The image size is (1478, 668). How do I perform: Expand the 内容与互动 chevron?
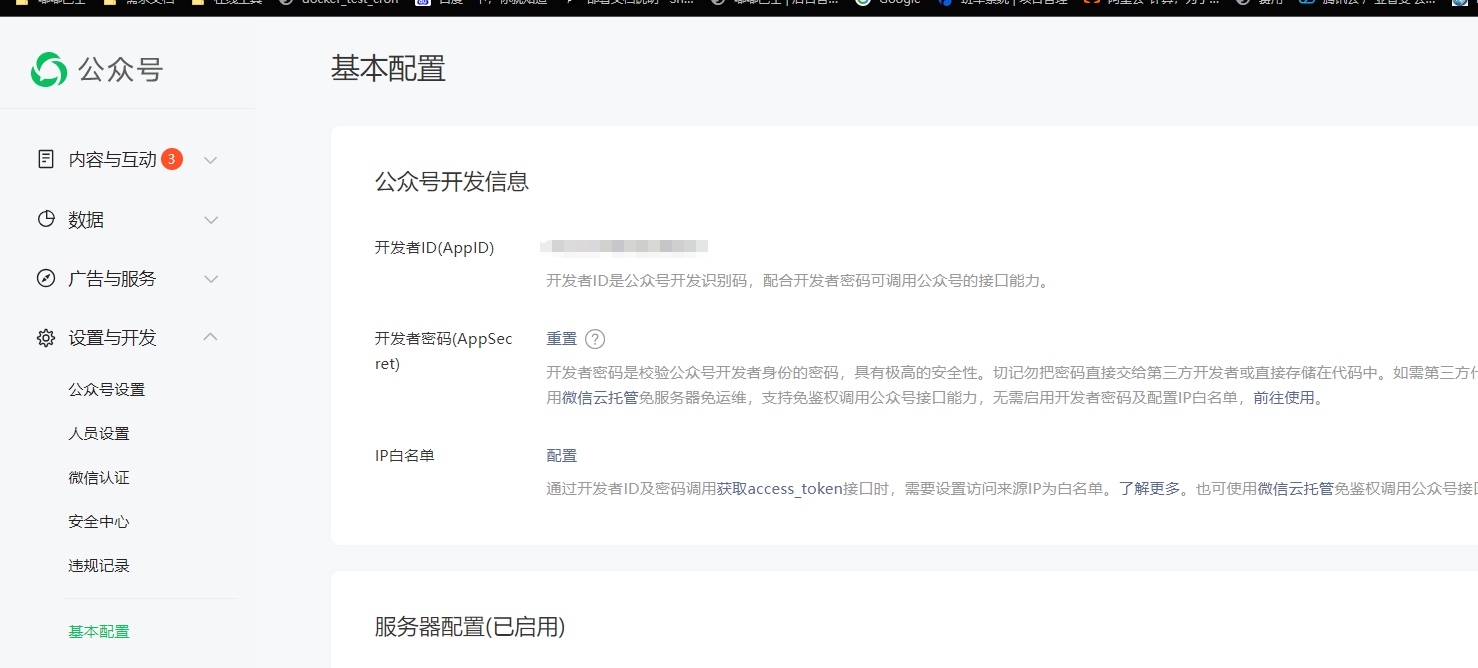(210, 160)
